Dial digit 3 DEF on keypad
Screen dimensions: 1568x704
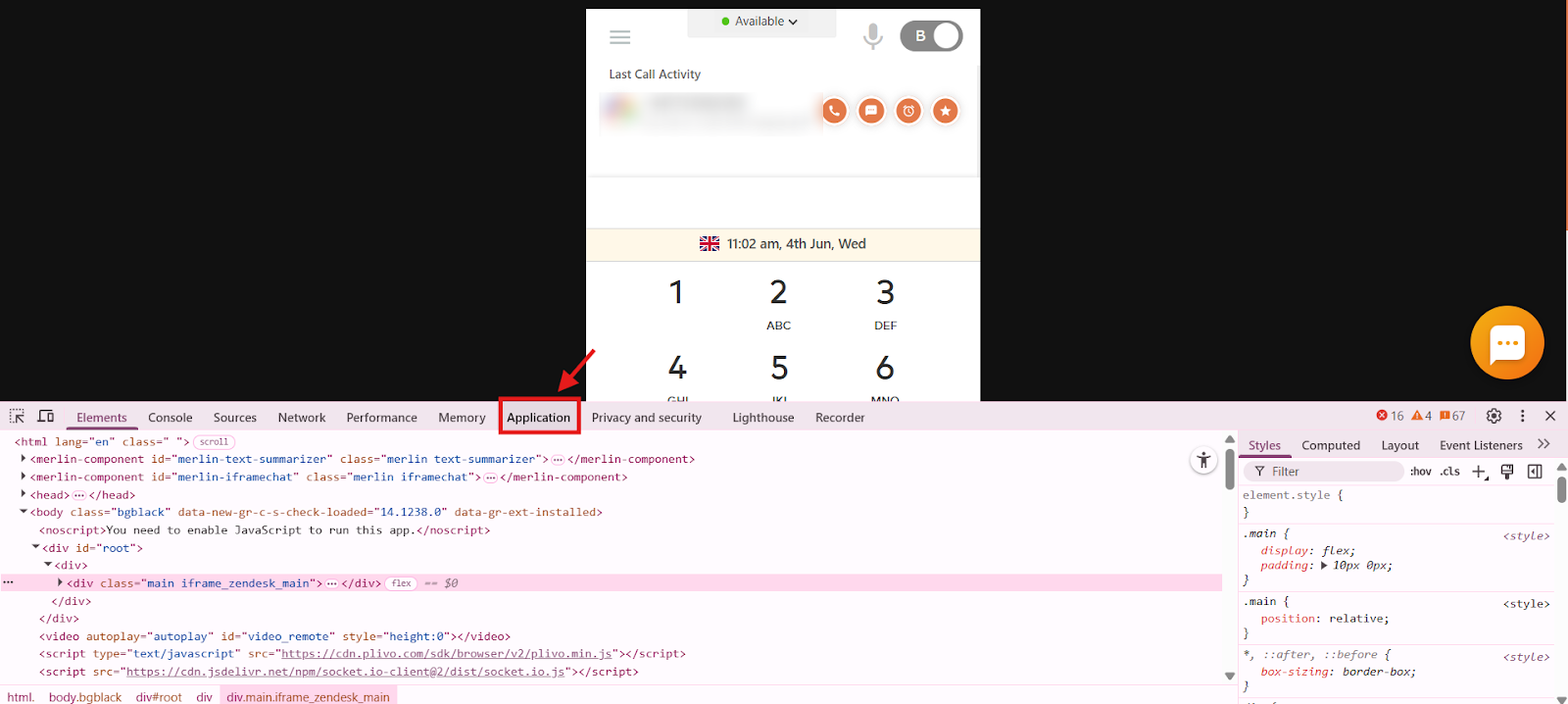click(885, 304)
